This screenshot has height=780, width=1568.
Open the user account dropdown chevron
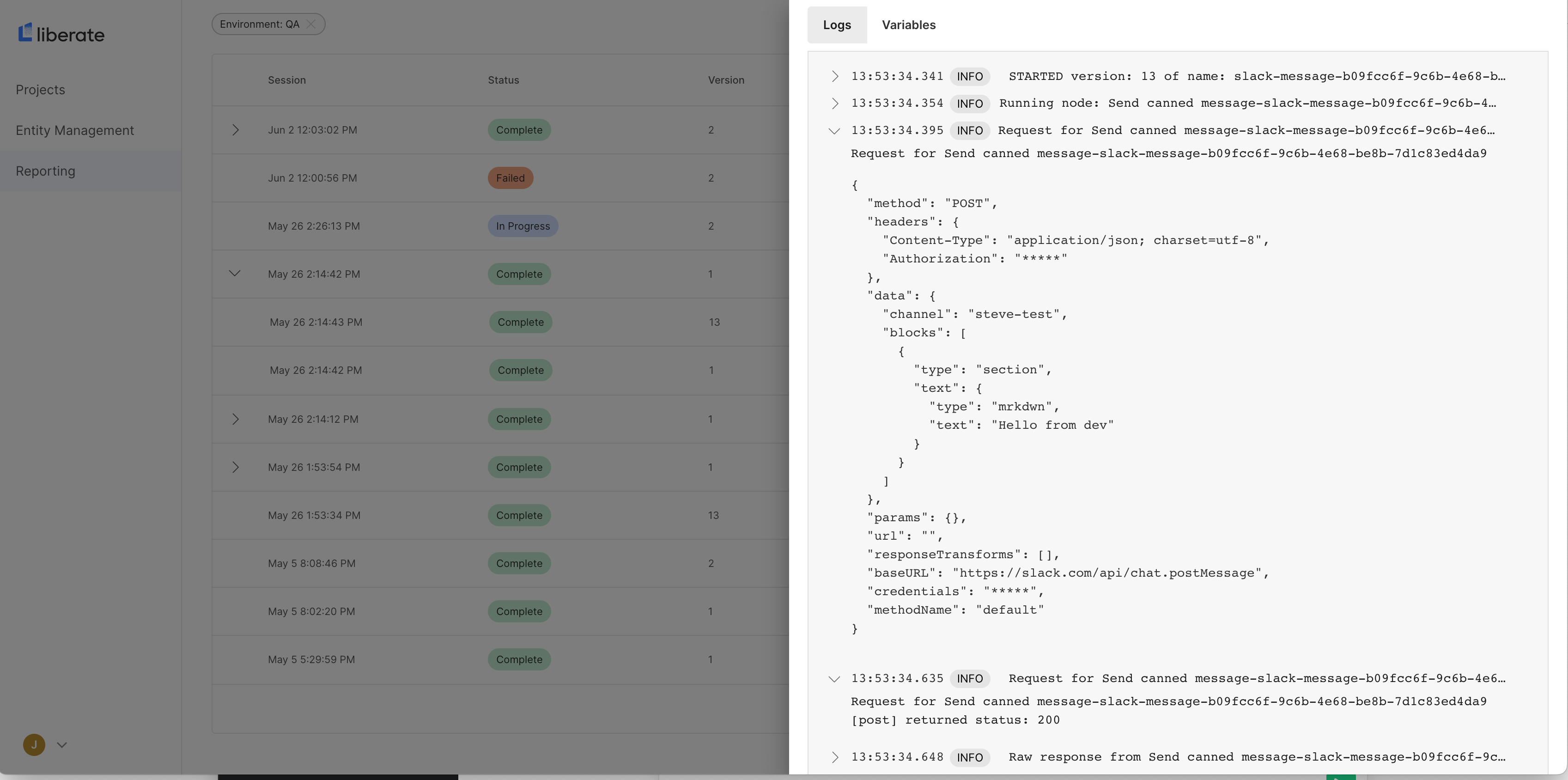coord(61,744)
